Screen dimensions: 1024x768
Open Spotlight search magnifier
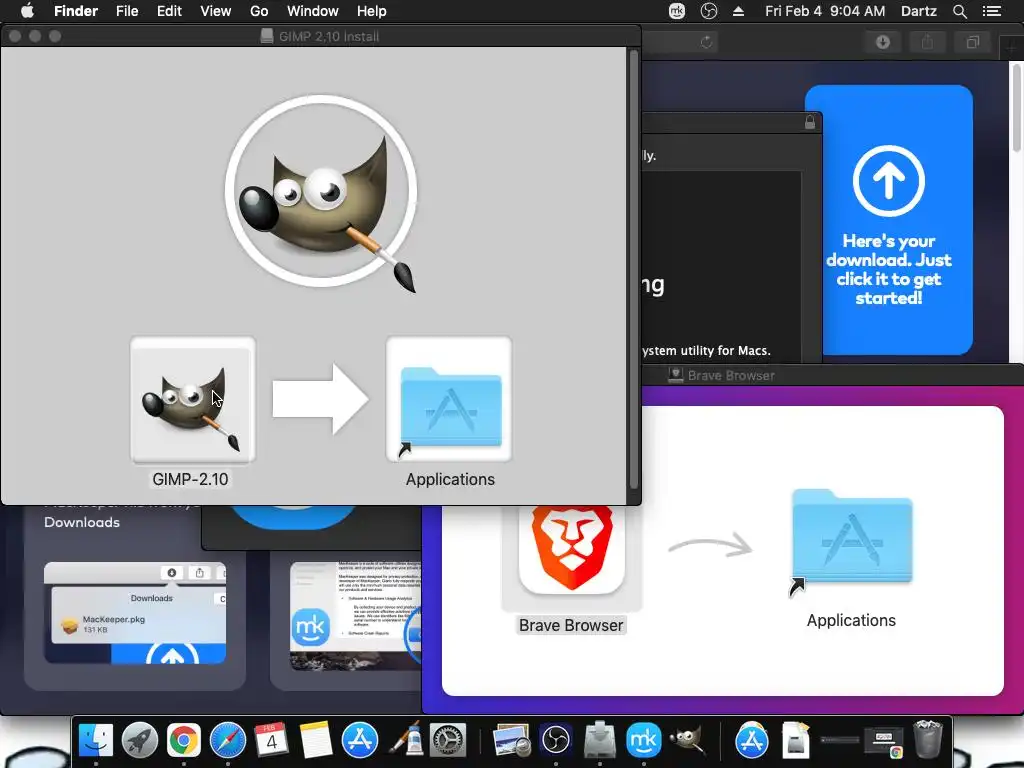pyautogui.click(x=959, y=11)
